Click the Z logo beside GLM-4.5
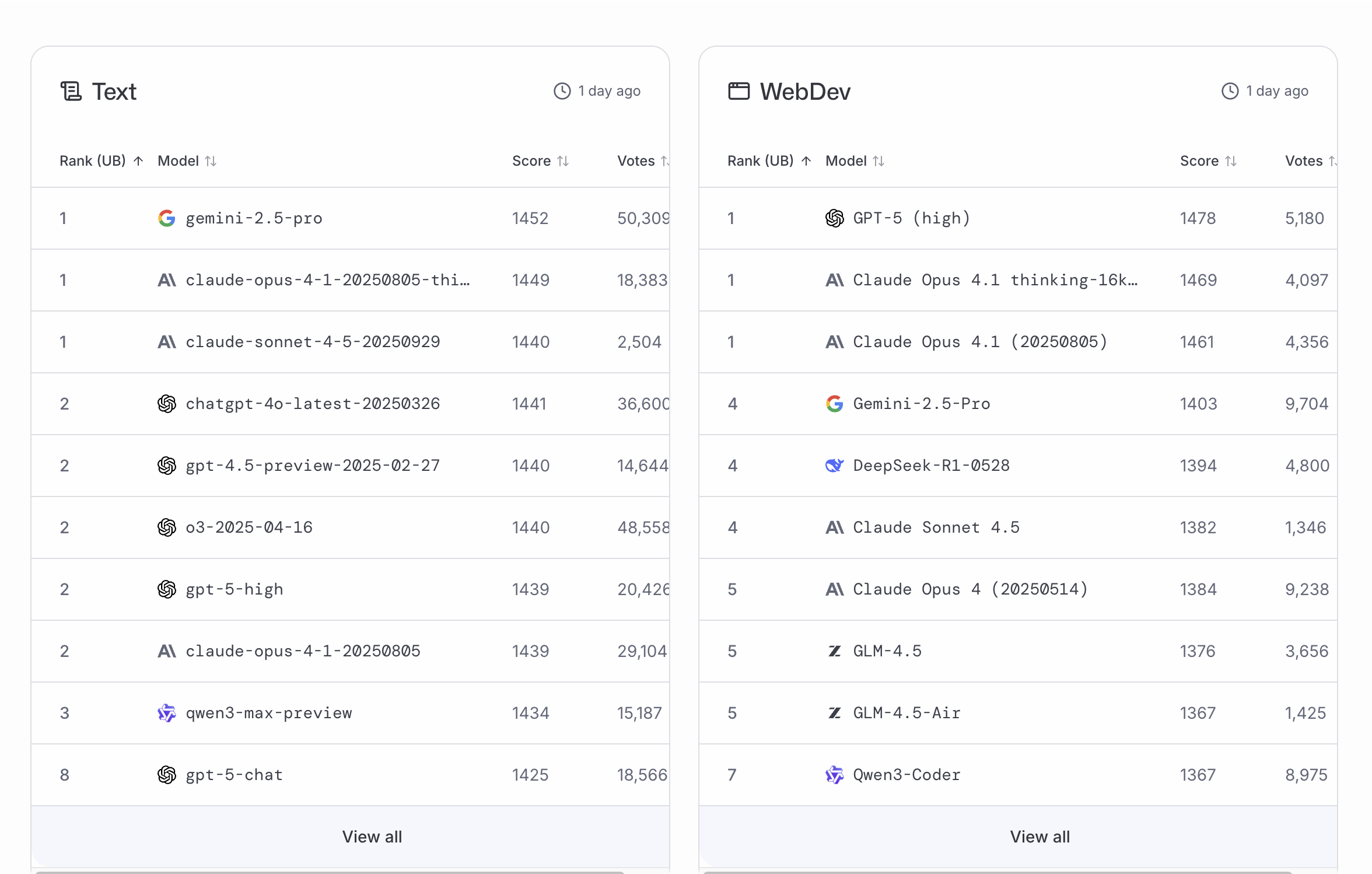The height and width of the screenshot is (874, 1372). pos(834,651)
